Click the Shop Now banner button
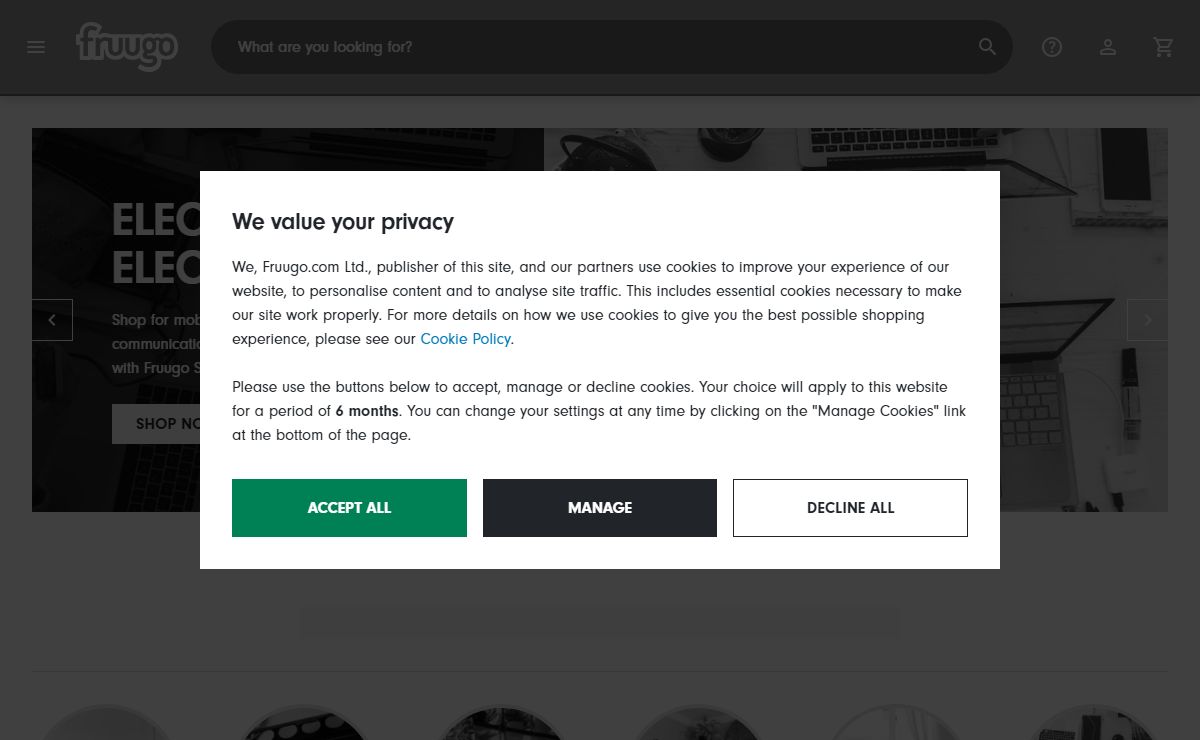1200x740 pixels. 157,424
